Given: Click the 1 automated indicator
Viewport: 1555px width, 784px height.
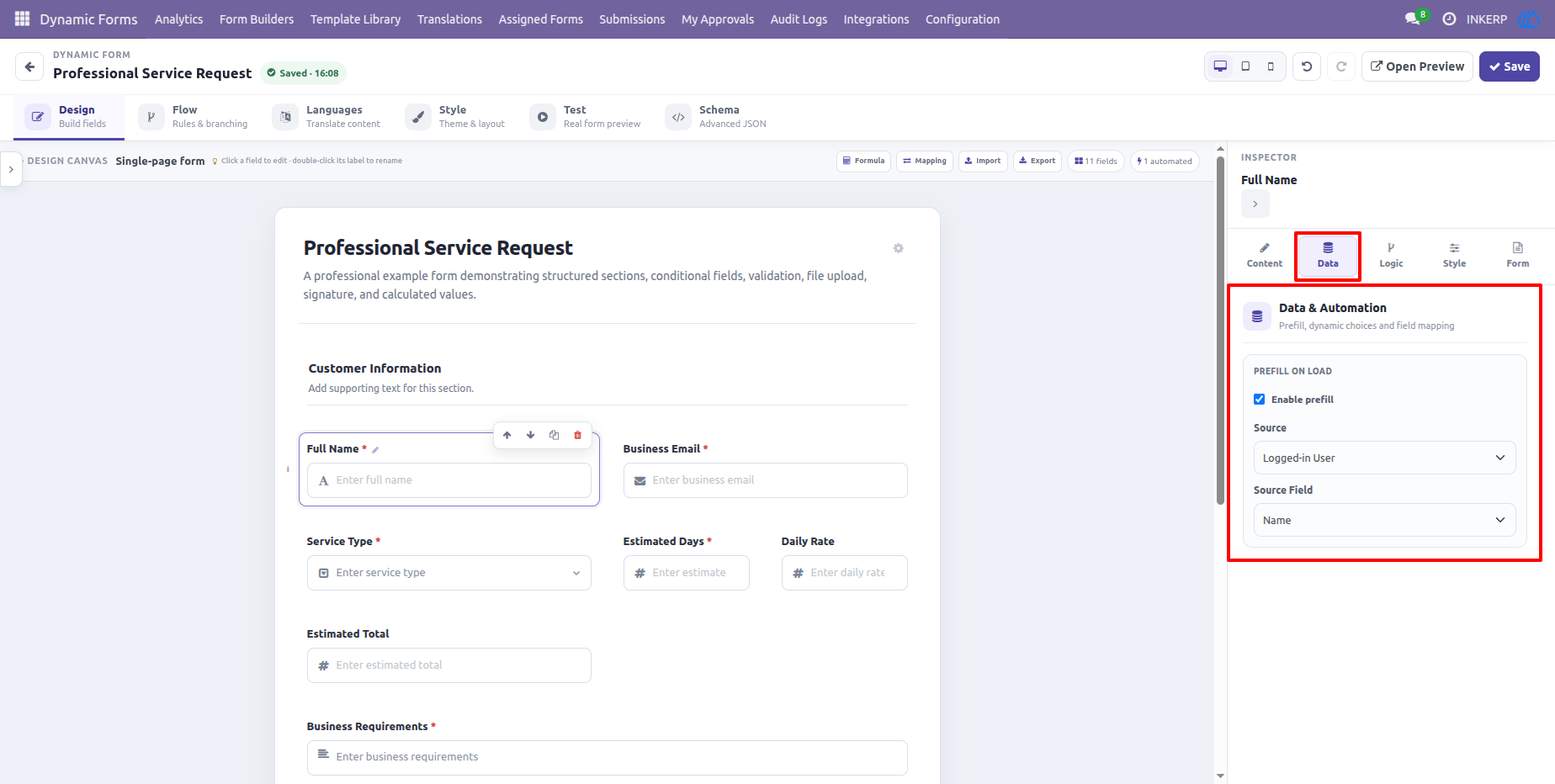Looking at the screenshot, I should [1165, 161].
